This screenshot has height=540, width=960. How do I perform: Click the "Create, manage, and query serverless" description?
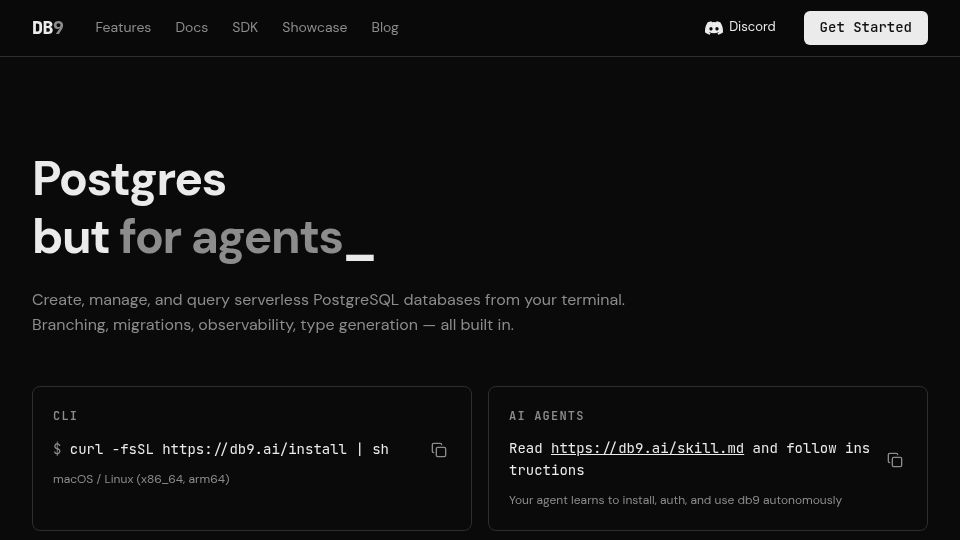coord(328,300)
